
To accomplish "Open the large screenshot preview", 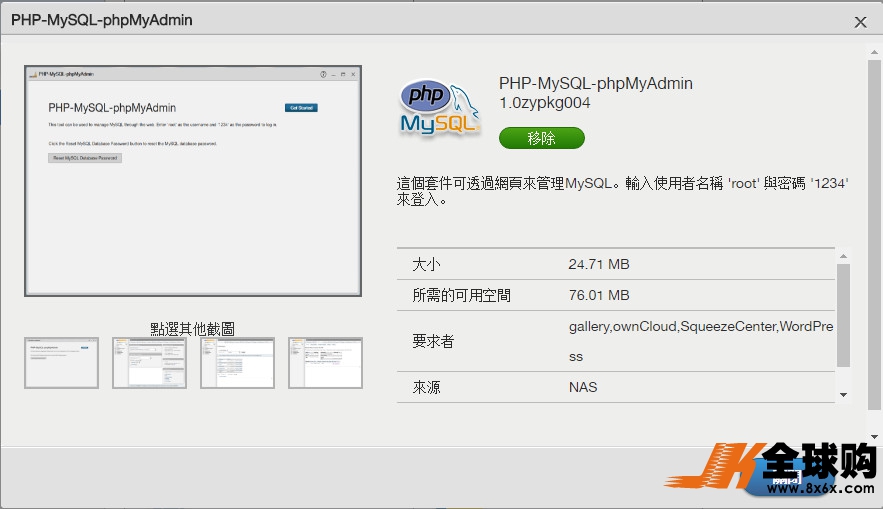I will point(193,181).
